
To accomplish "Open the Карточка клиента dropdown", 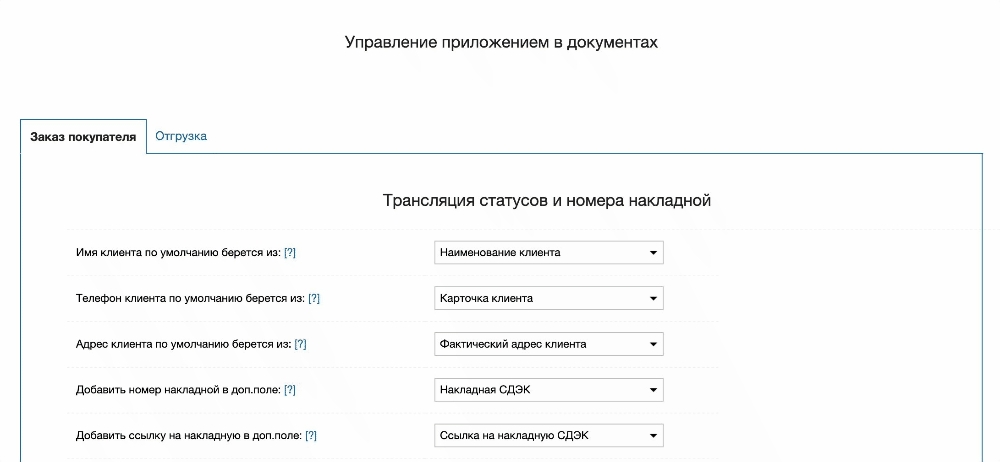I will point(548,299).
